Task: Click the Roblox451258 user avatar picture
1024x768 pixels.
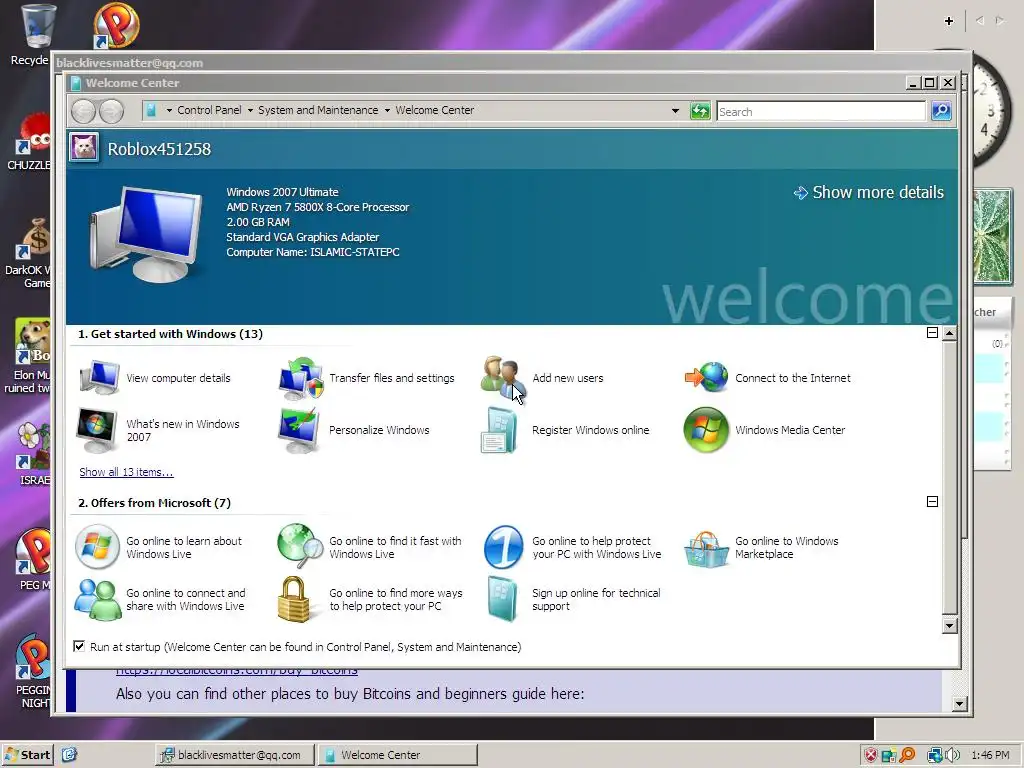Action: (84, 147)
